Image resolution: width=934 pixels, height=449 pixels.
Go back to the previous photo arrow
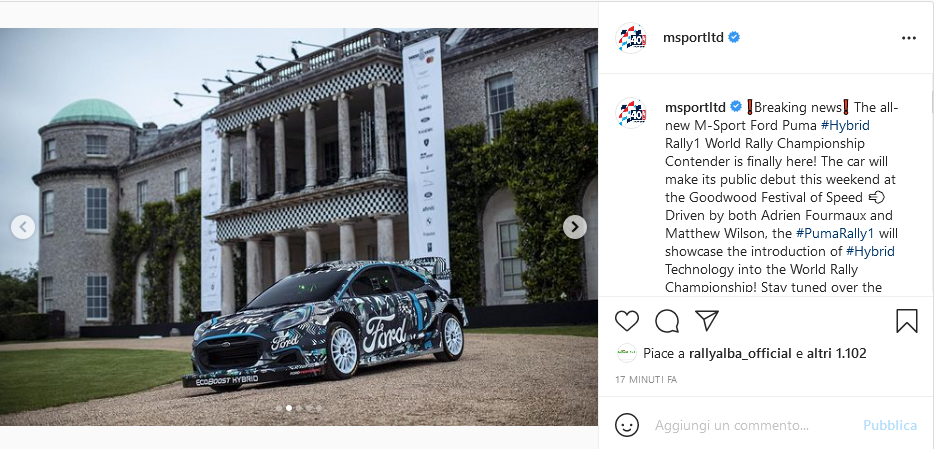(23, 227)
